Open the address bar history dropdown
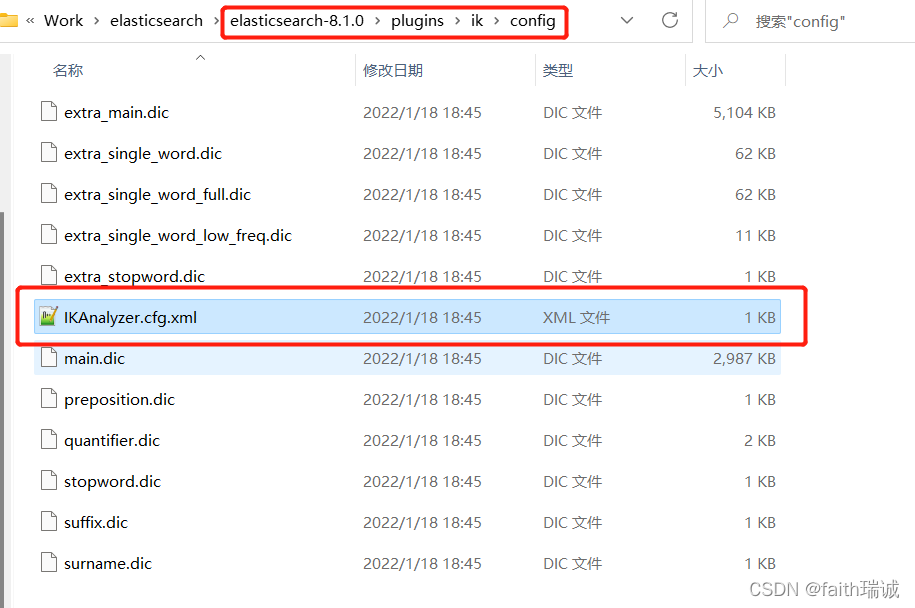 [627, 20]
